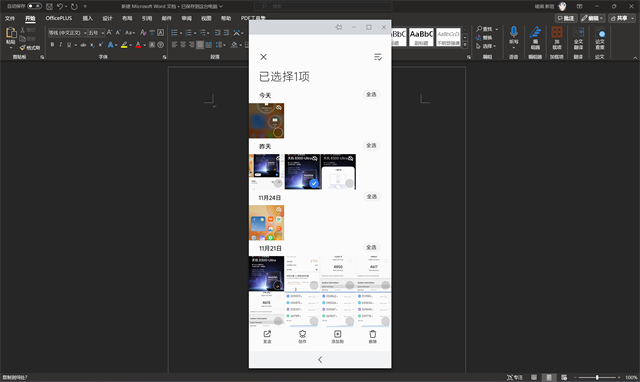Screen dimensions: 640x382
Task: Open Help tab in Word ribbon
Action: click(x=226, y=18)
